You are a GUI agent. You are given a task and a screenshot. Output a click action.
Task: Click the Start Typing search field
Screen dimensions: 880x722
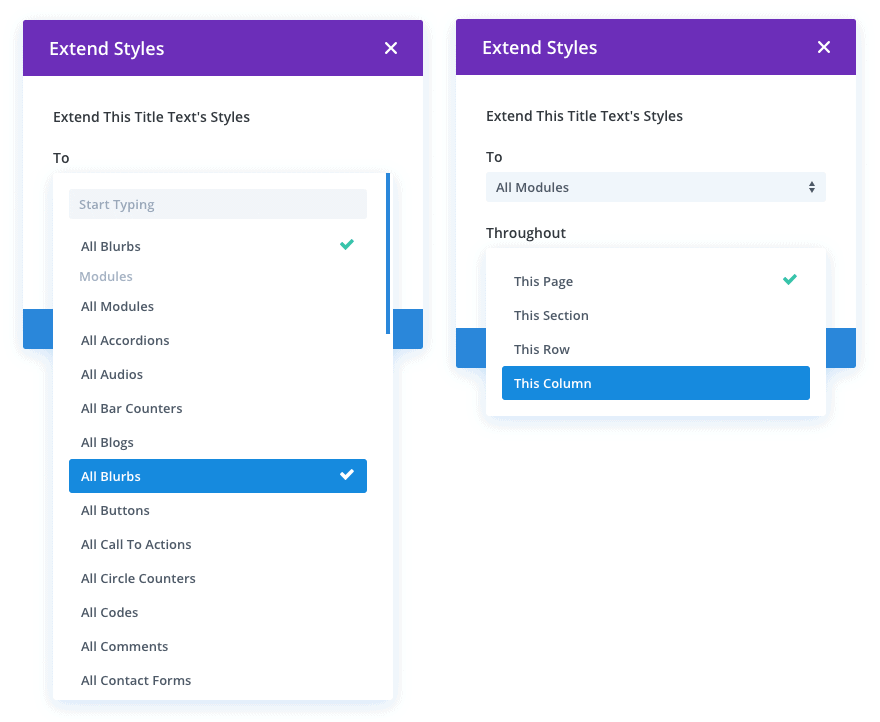tap(218, 205)
